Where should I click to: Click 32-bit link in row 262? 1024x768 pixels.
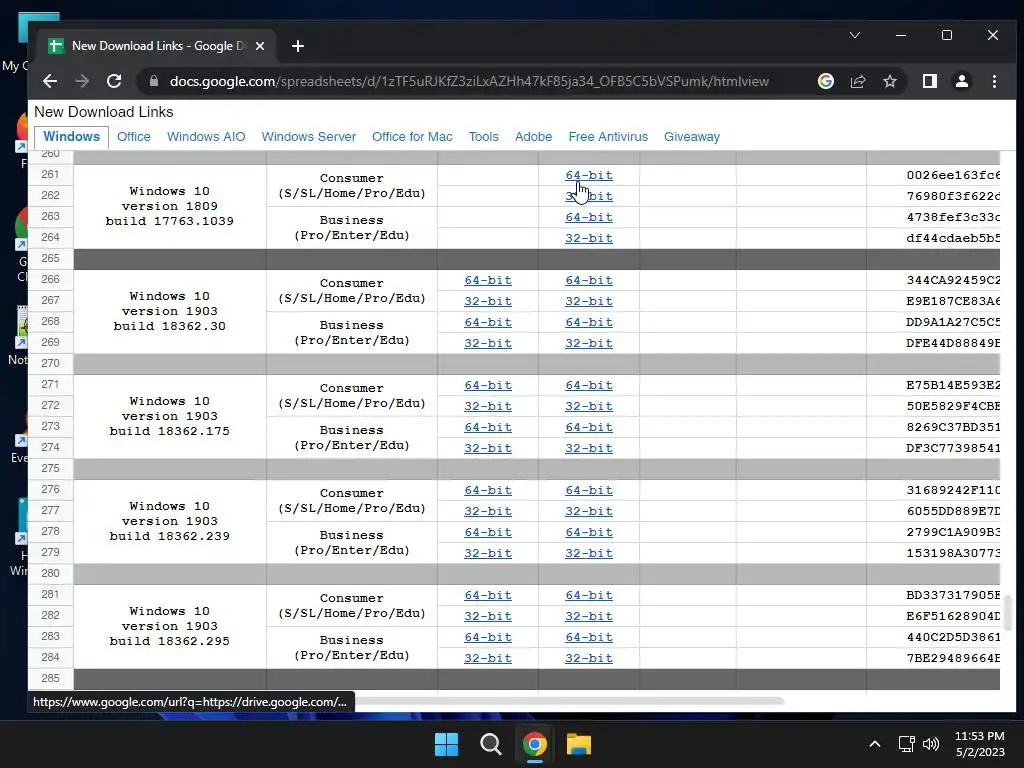(x=589, y=196)
